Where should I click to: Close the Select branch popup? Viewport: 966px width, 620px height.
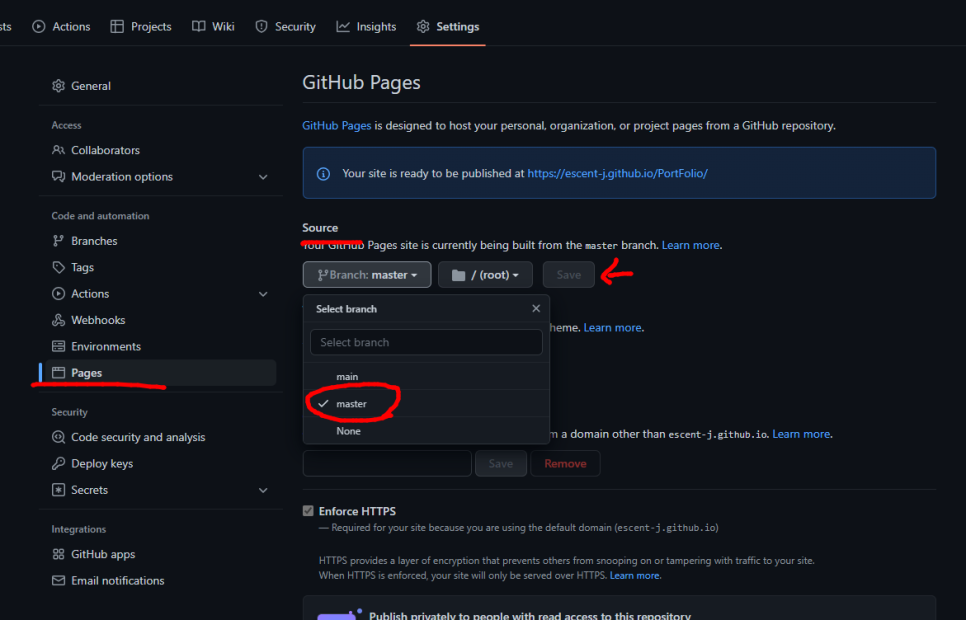coord(536,309)
